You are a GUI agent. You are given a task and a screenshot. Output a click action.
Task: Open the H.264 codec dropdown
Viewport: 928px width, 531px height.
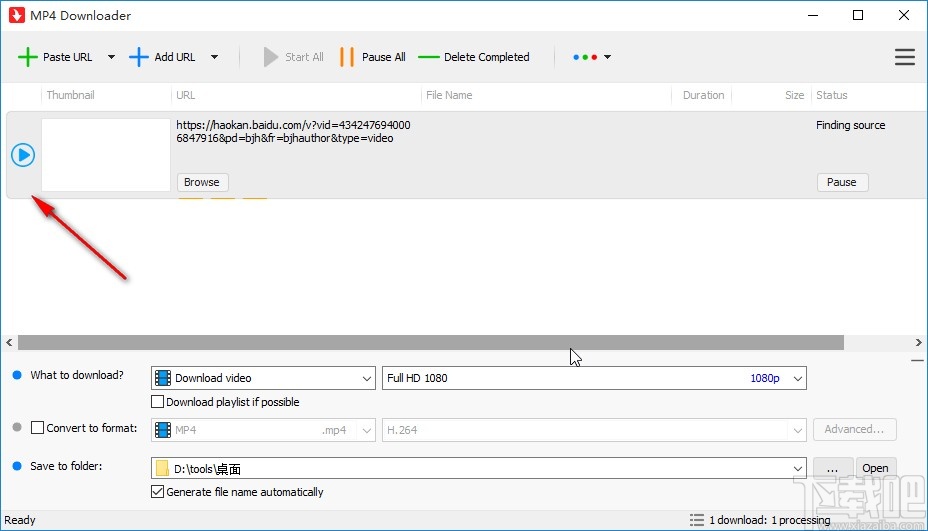pyautogui.click(x=594, y=430)
